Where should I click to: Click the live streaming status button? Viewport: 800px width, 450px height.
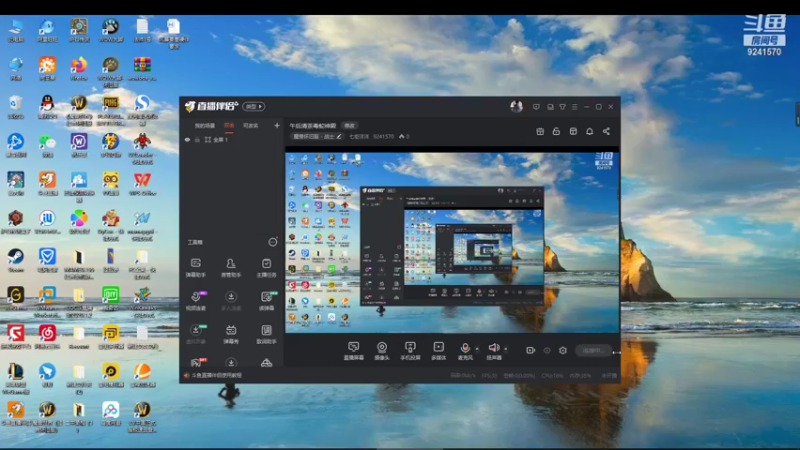(593, 351)
